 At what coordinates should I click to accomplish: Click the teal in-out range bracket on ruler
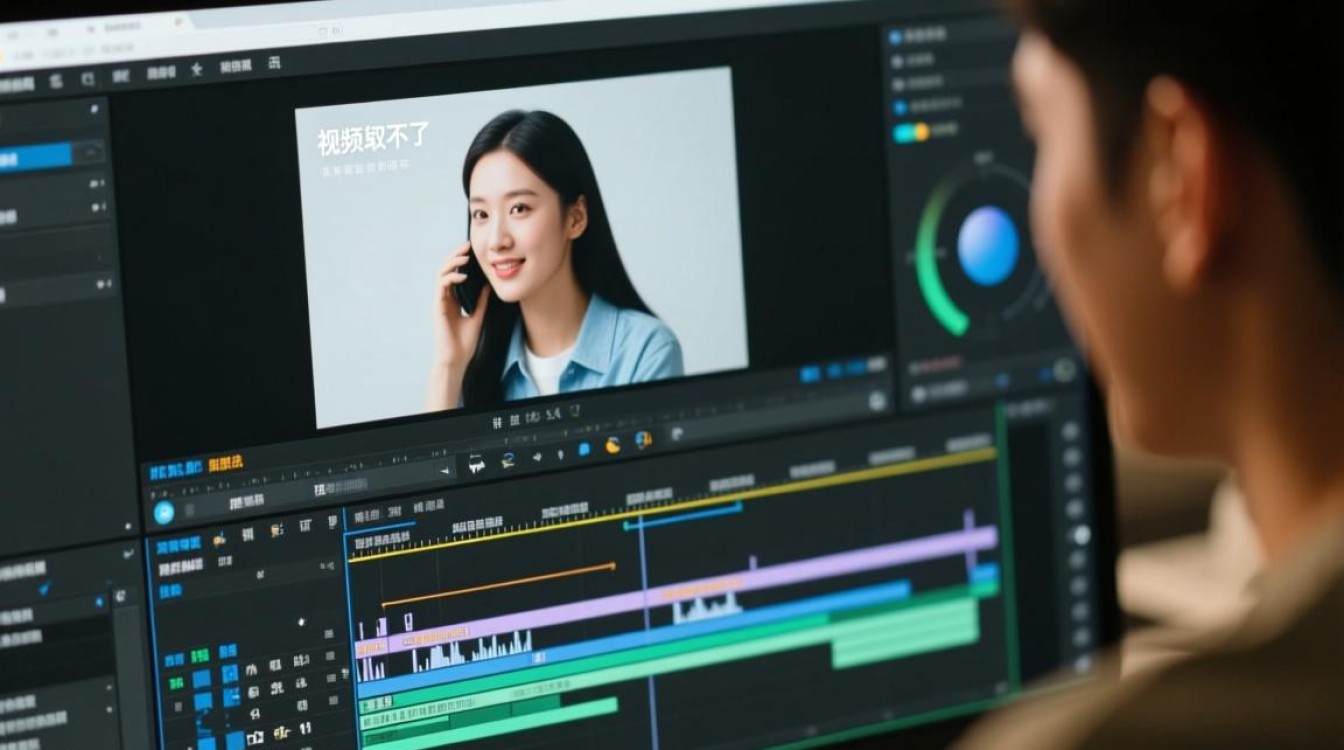[x=683, y=516]
